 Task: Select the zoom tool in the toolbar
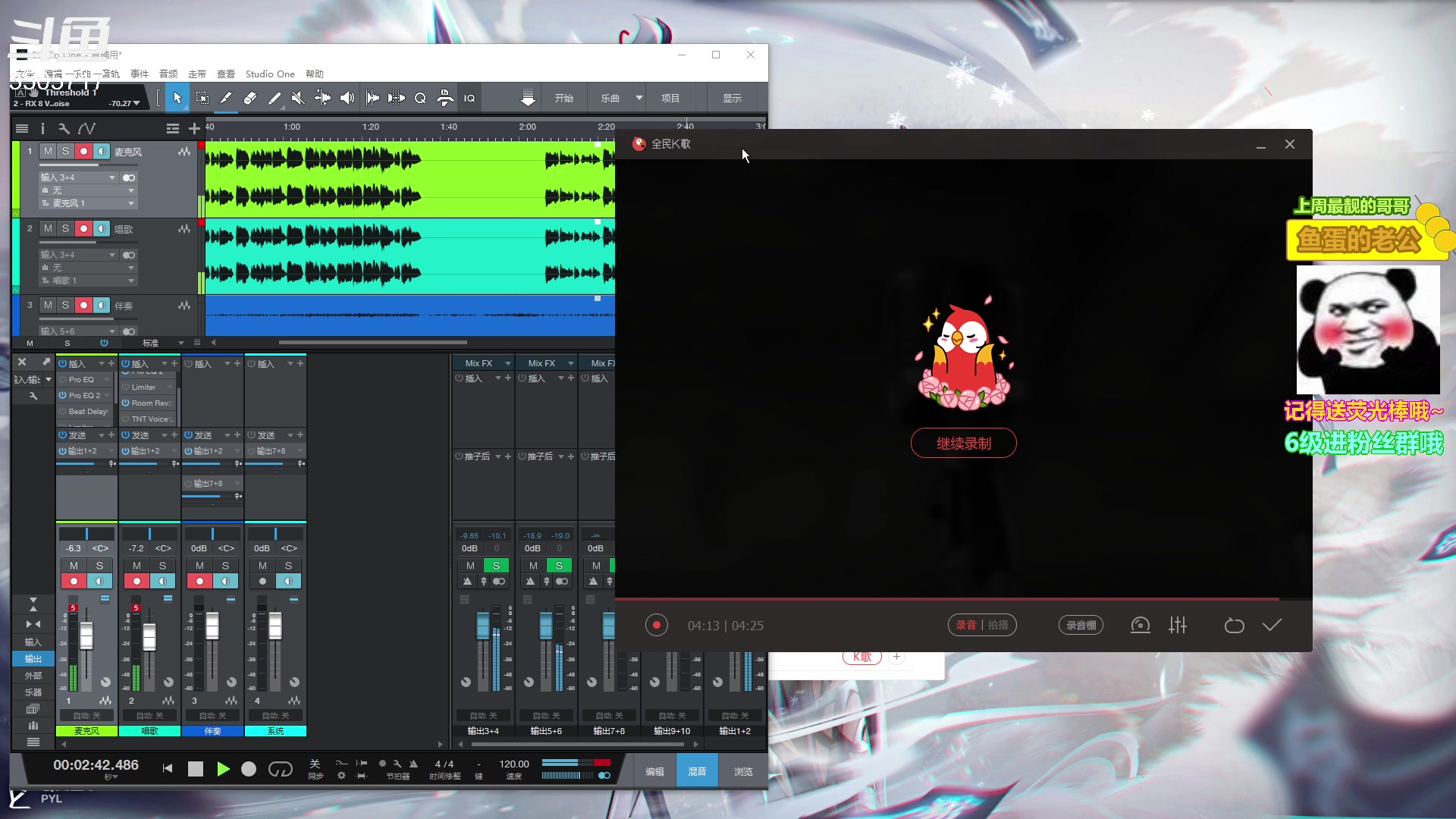click(x=420, y=97)
